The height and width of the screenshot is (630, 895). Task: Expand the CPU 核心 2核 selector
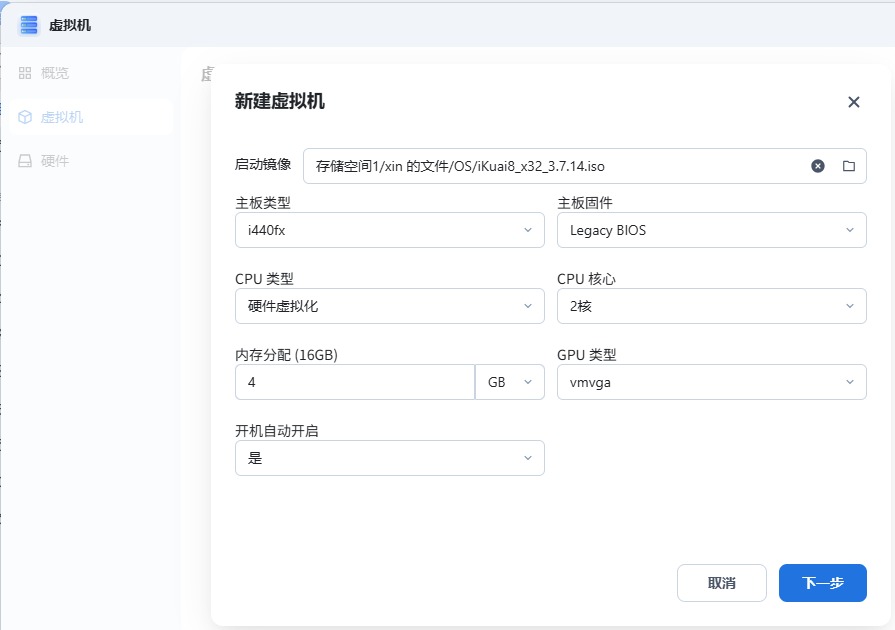click(x=711, y=306)
